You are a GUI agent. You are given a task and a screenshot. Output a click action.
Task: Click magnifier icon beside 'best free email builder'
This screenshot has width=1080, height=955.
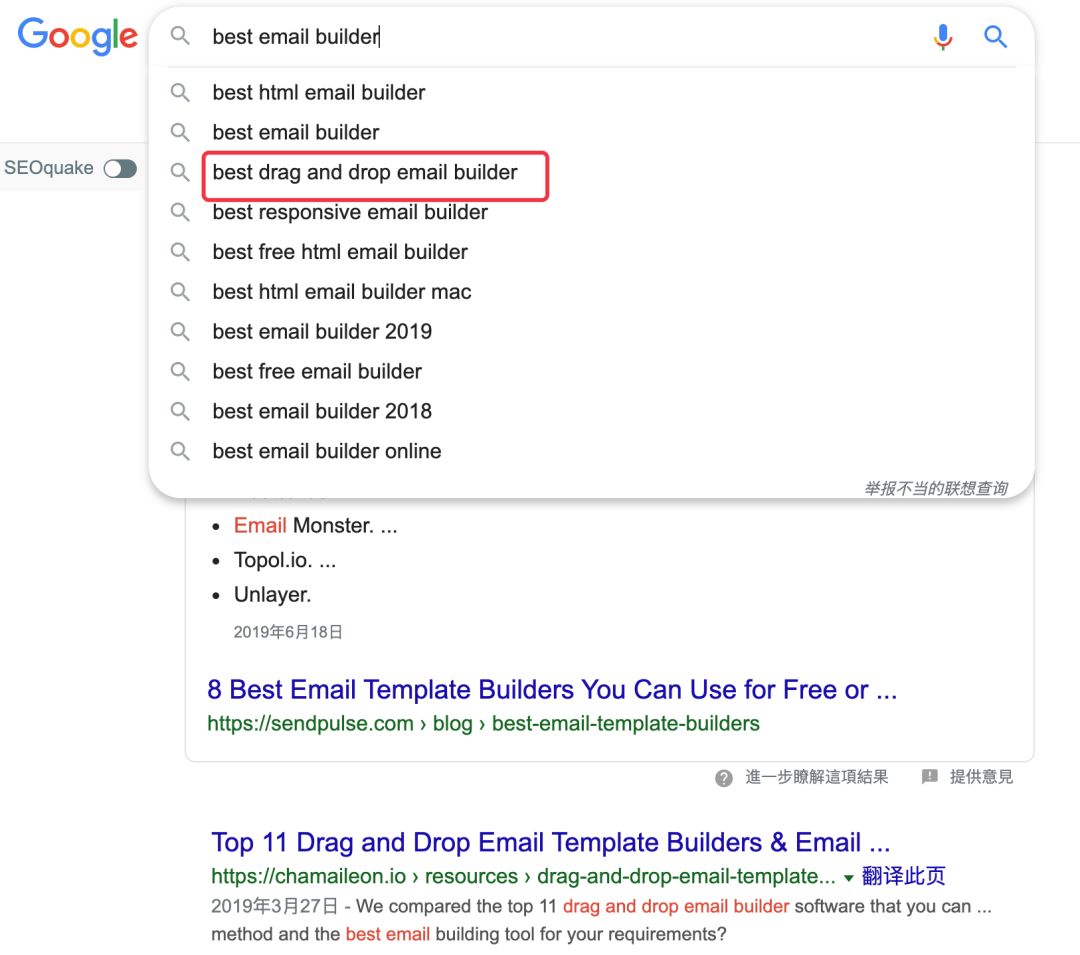coord(180,371)
